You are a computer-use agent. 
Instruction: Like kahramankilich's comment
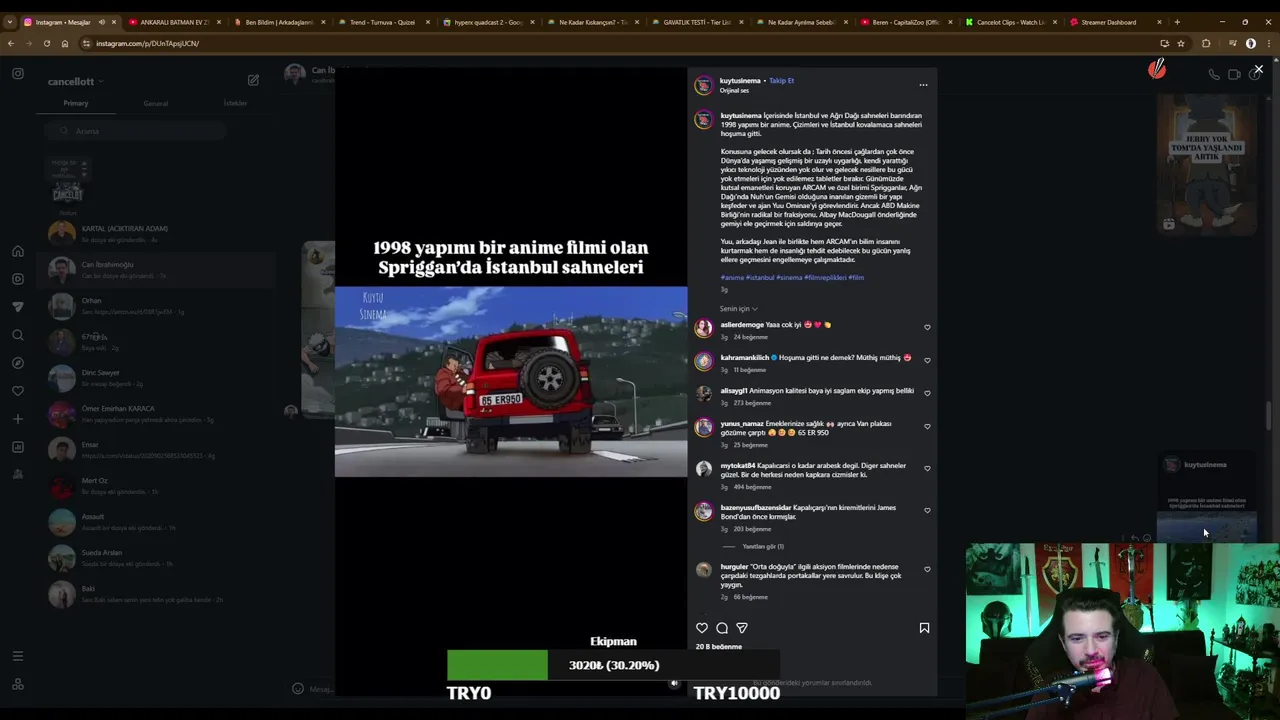click(x=927, y=360)
